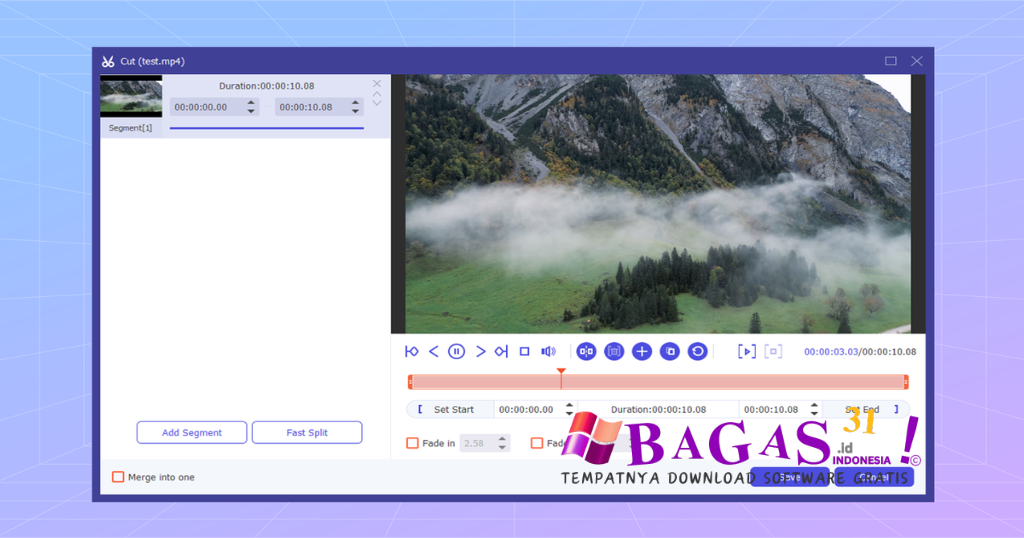Maximize the Cut (test.mp4) window

(891, 61)
